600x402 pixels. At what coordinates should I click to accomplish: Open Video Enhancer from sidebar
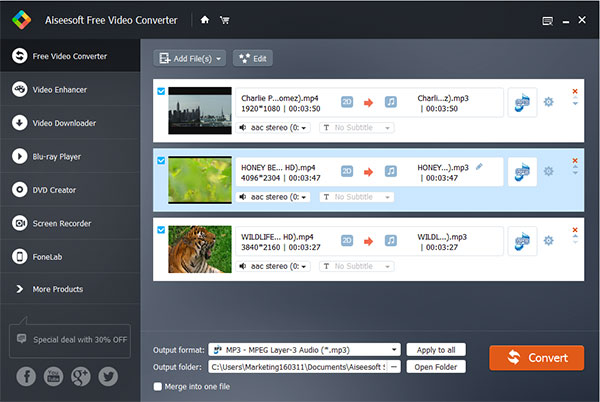(70, 90)
